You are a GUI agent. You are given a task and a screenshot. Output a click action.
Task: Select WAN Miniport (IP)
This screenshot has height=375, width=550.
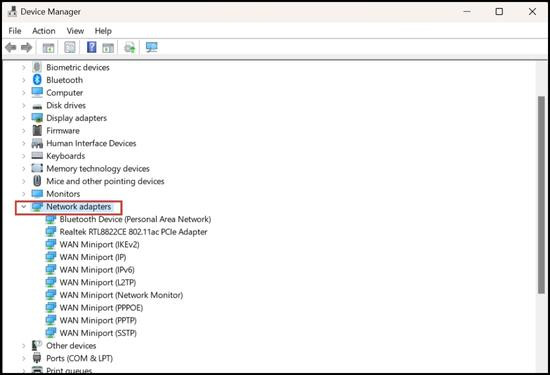click(x=93, y=257)
